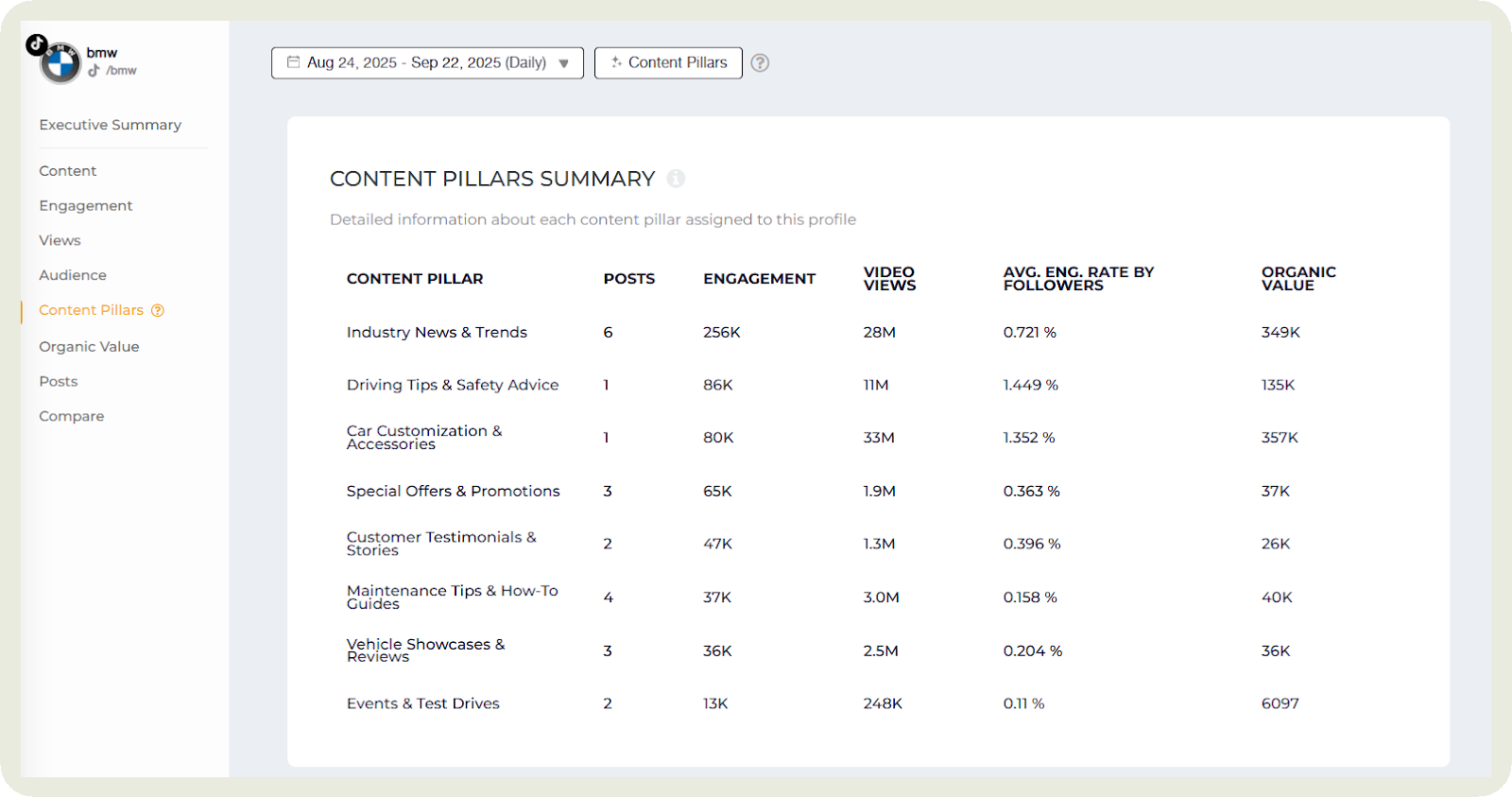The width and height of the screenshot is (1512, 797).
Task: Click the Organic Value column header
Action: click(1297, 279)
